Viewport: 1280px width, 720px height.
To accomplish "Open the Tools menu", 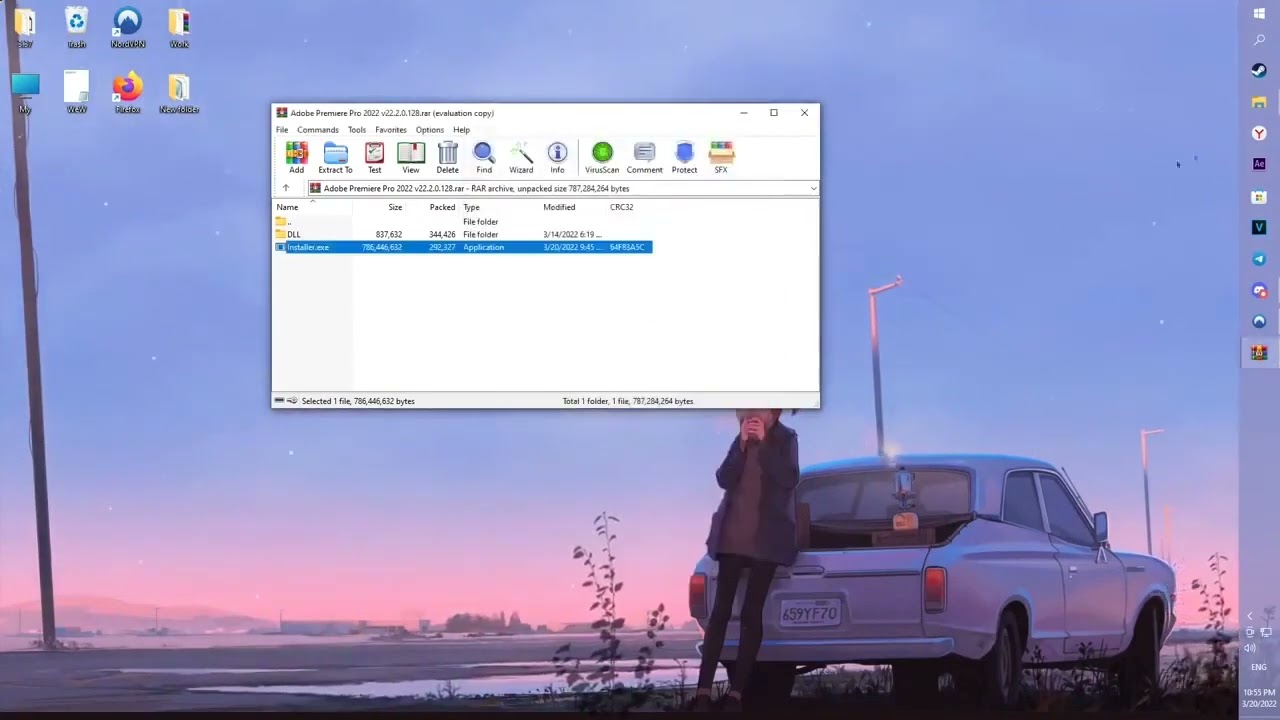I will point(357,130).
